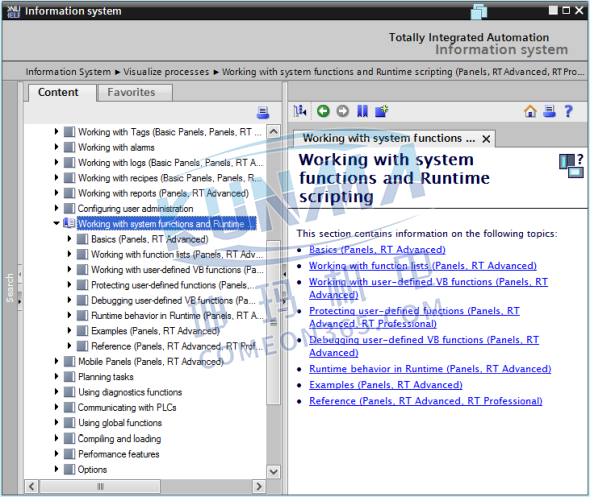Expand Working with alarms node
Image resolution: width=590 pixels, height=497 pixels.
[56, 147]
